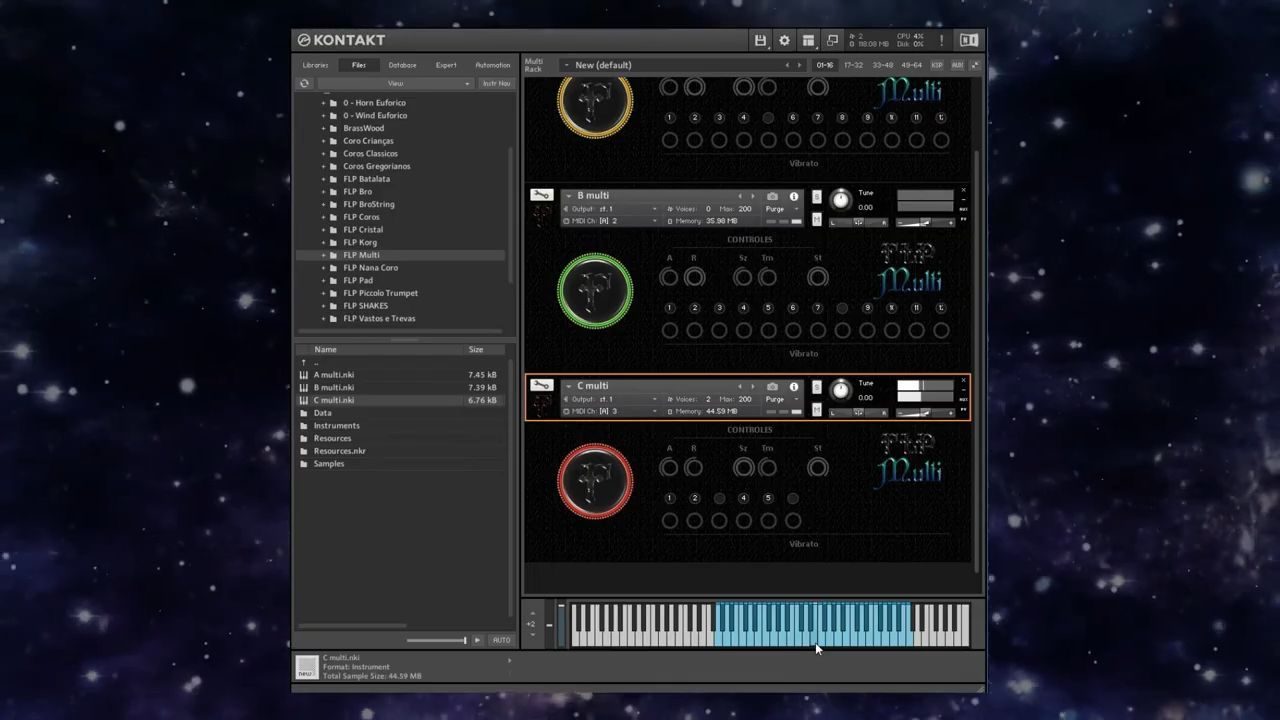Image resolution: width=1280 pixels, height=720 pixels.
Task: Expand the FLP Multi folder tree node
Action: click(323, 255)
